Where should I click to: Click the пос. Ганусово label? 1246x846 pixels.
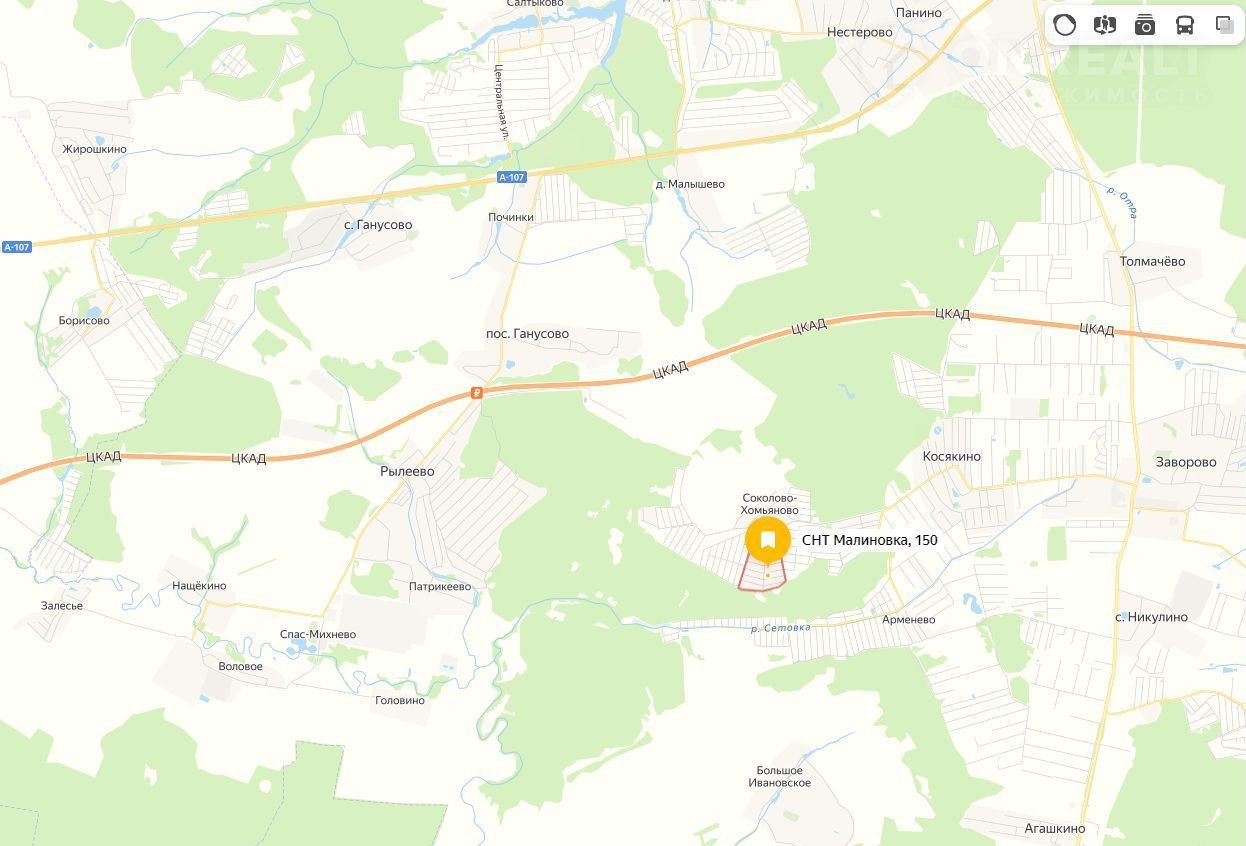click(527, 334)
